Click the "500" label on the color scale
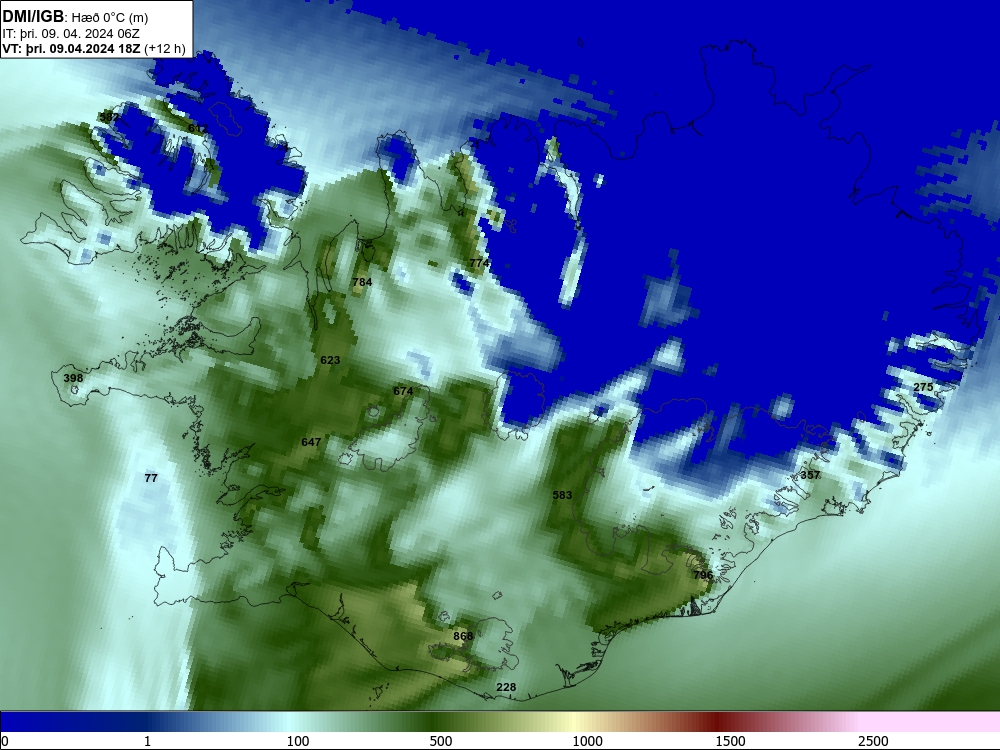 pos(441,741)
